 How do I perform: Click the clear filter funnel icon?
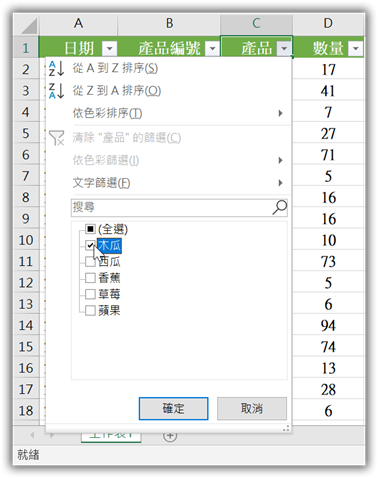click(56, 138)
